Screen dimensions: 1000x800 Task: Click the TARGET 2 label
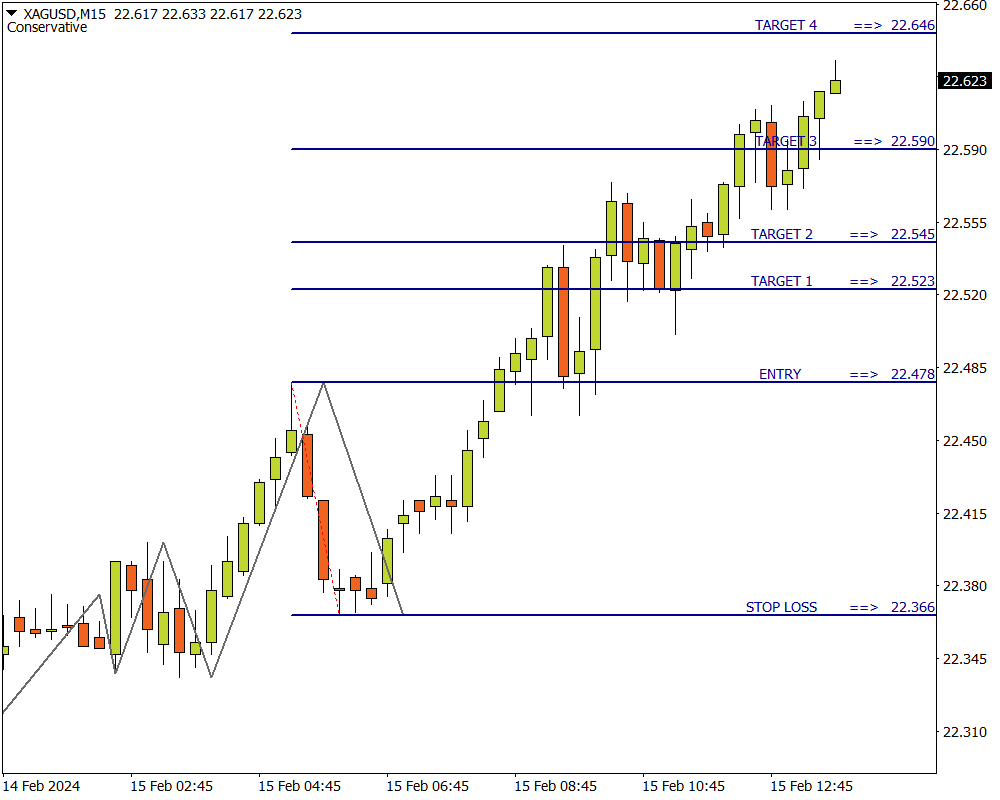781,234
